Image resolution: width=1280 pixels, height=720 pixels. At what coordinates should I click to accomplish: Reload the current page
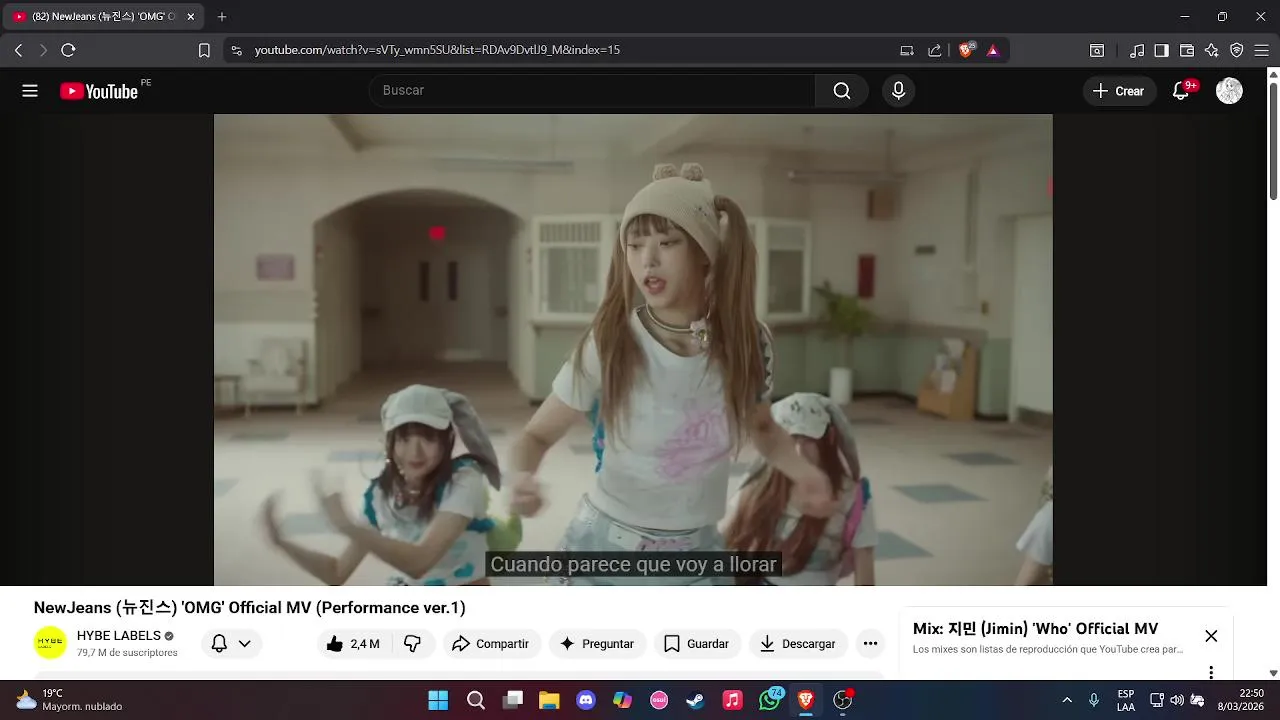68,50
